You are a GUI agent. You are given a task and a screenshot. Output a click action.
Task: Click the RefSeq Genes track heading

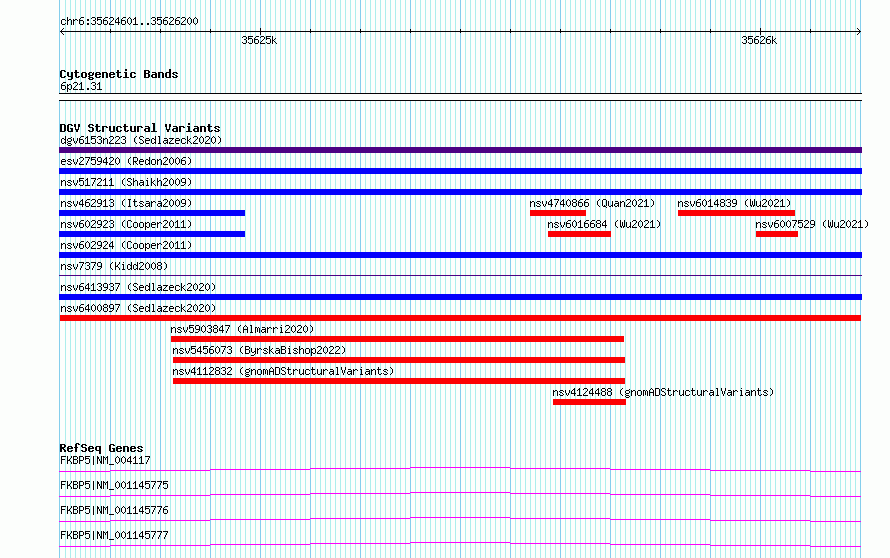point(101,448)
